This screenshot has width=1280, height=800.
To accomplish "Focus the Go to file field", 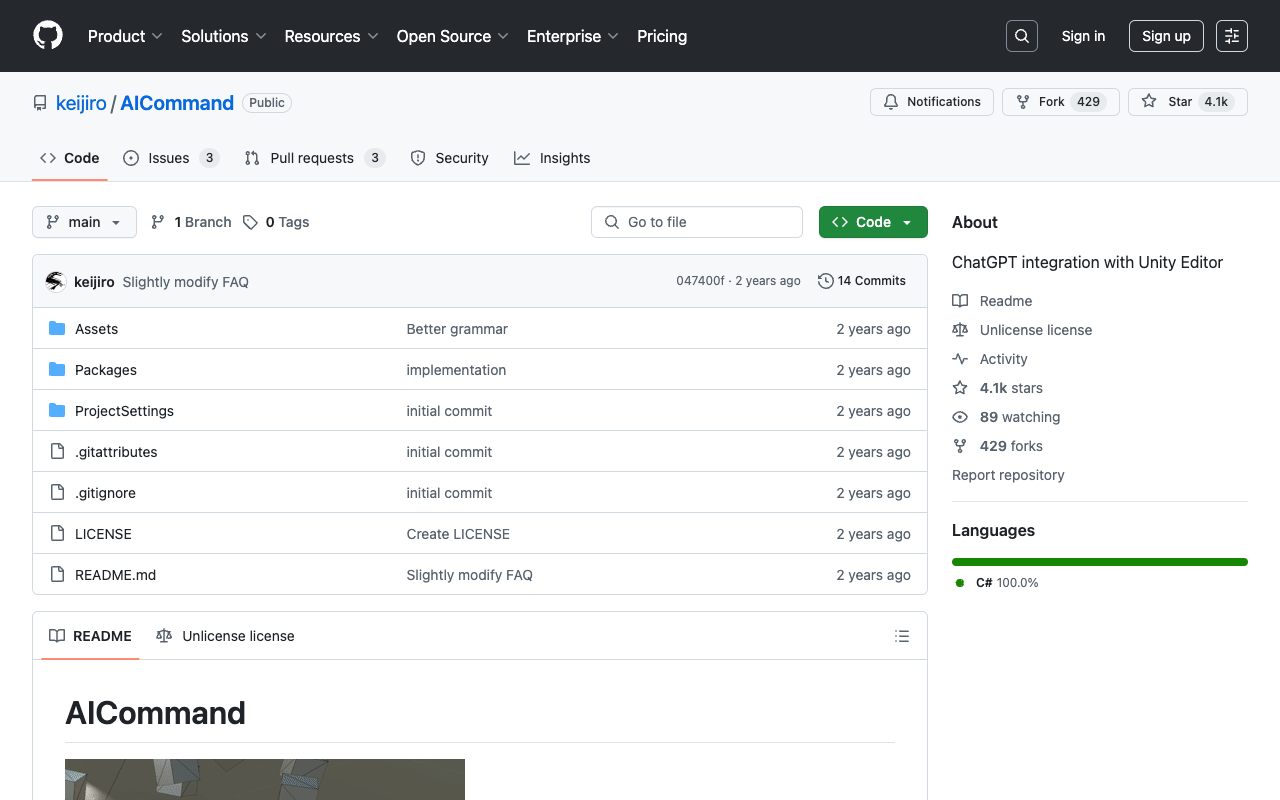I will (x=697, y=222).
